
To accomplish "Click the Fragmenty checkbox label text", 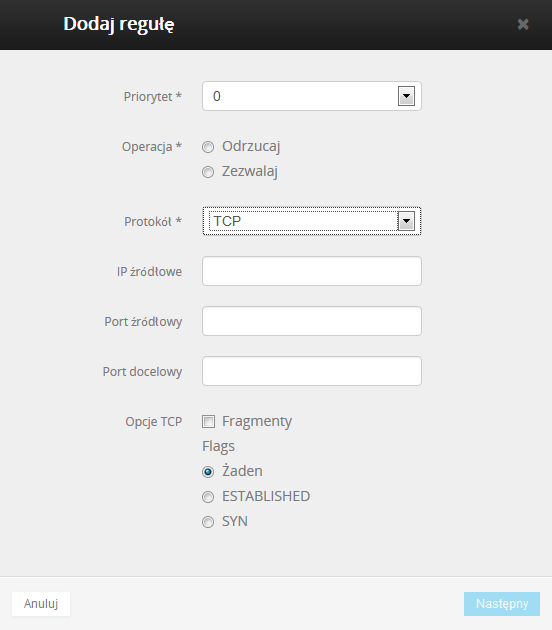I will pos(257,421).
